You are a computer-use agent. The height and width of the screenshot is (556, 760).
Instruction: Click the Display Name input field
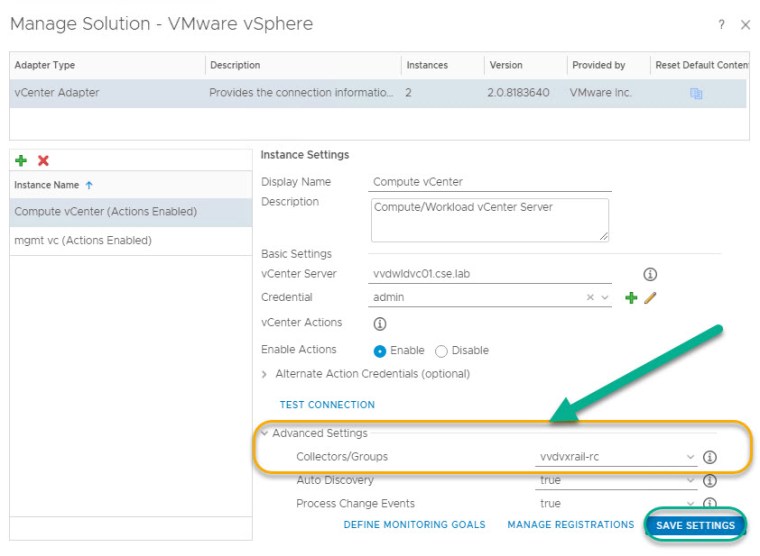tap(490, 183)
